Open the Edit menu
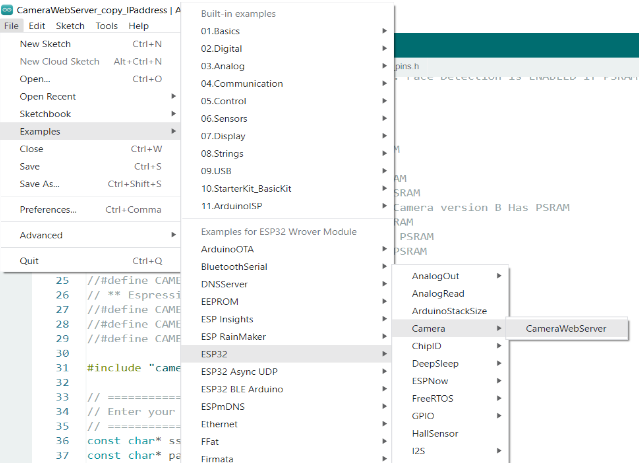Screen dimensions: 641x463 point(37,26)
